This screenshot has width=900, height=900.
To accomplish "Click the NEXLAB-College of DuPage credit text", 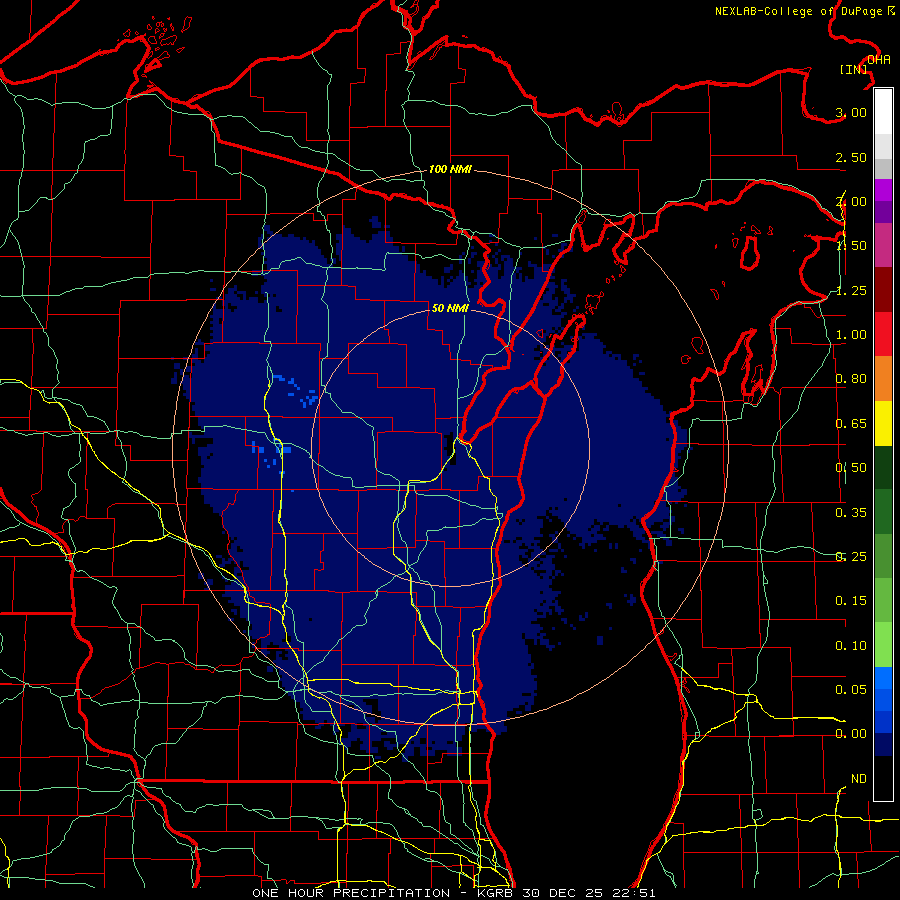I will (800, 11).
